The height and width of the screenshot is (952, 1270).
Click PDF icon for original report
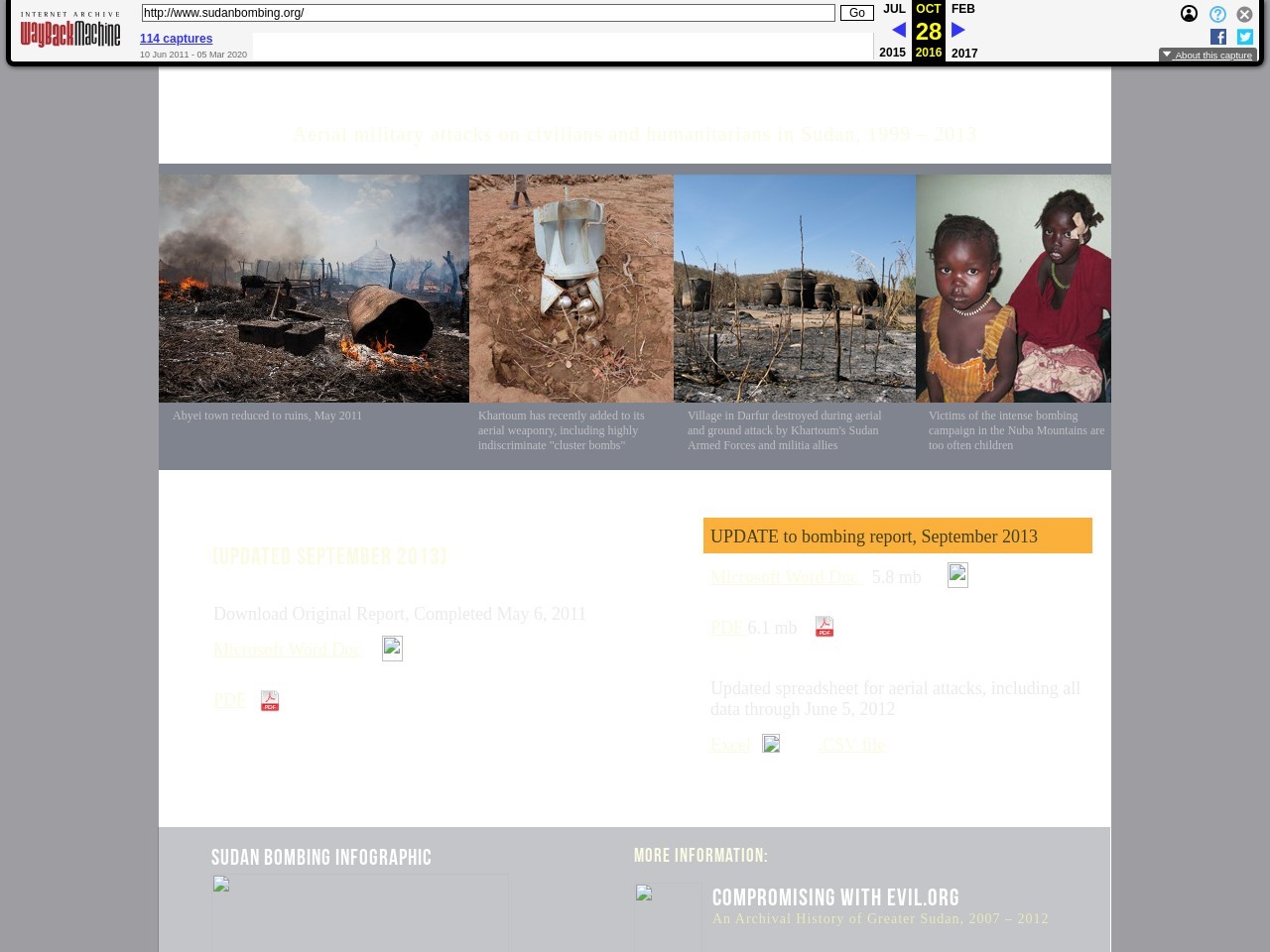pos(270,701)
